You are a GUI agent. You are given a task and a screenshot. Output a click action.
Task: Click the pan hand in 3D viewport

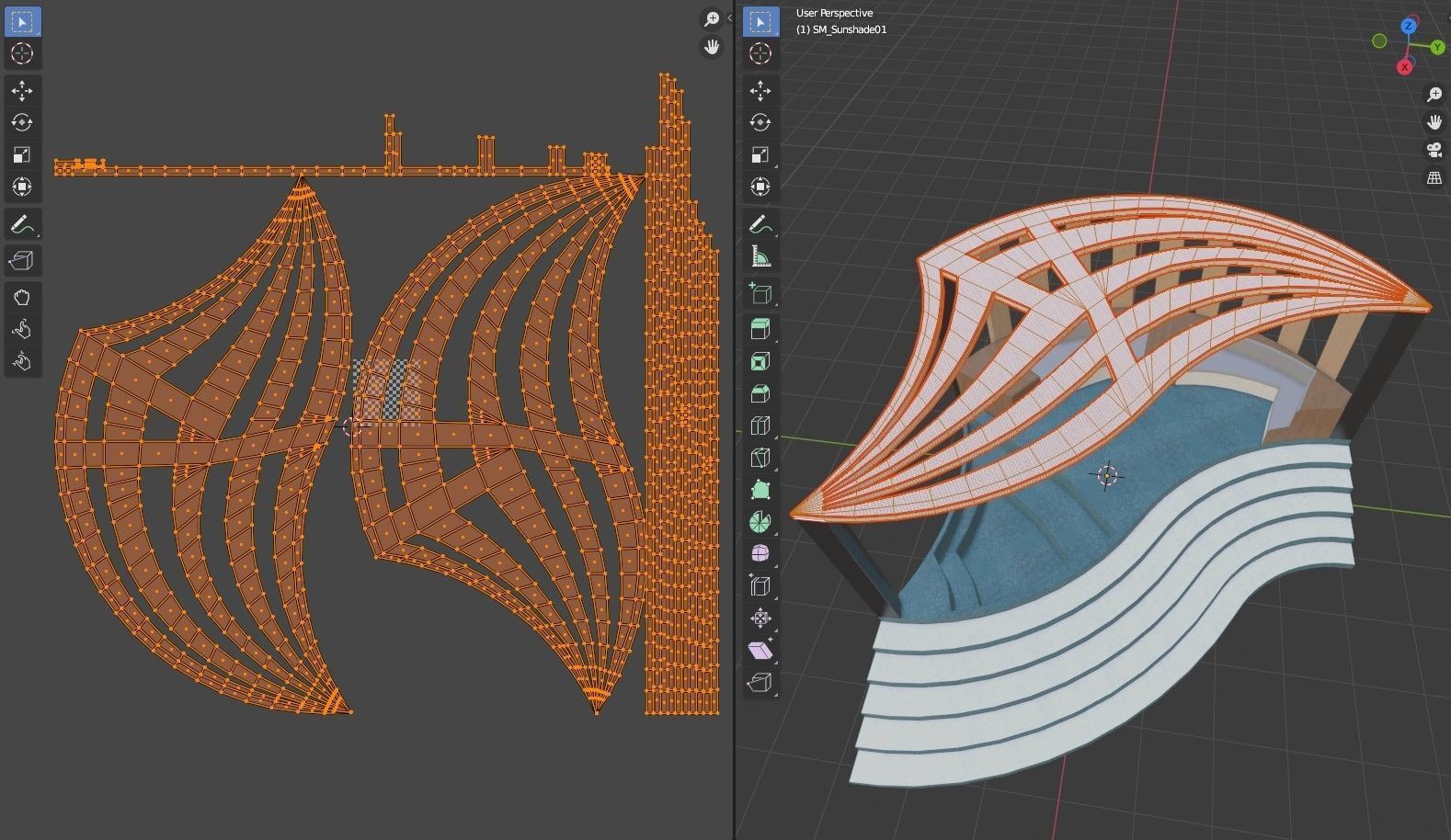point(1434,122)
